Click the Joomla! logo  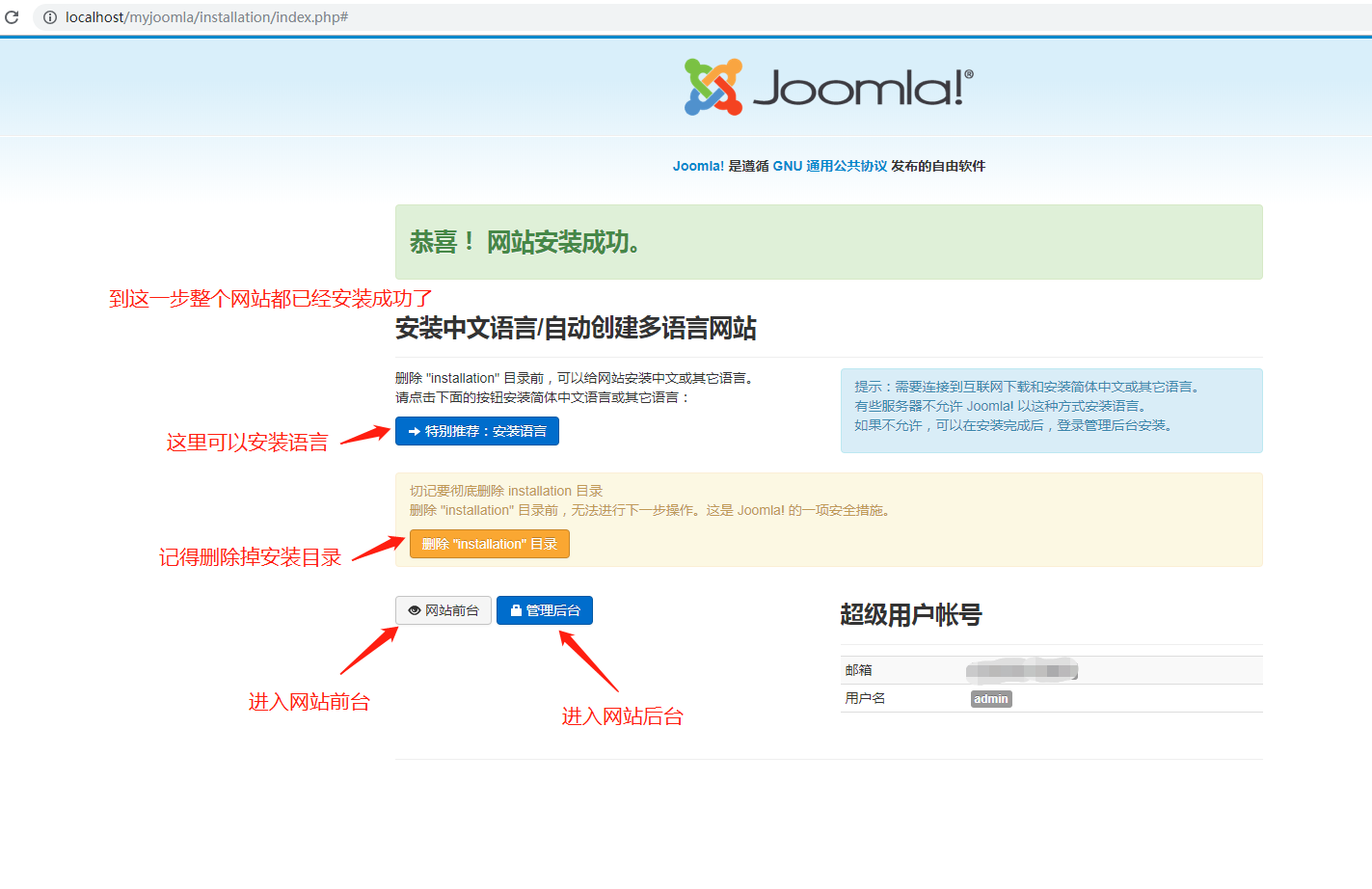click(829, 87)
